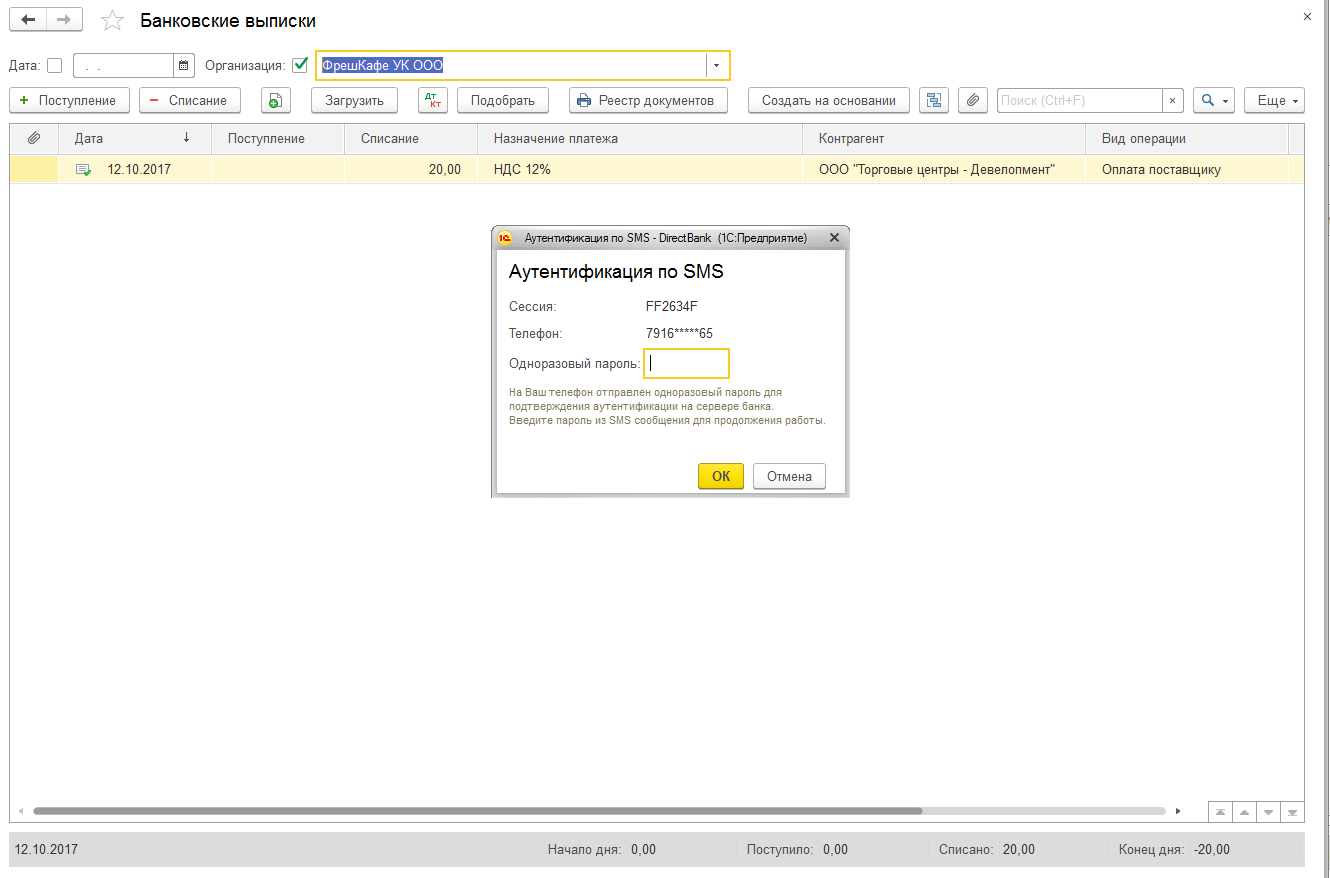Confirm the SMS password with OK
The width and height of the screenshot is (1330, 878).
(721, 477)
